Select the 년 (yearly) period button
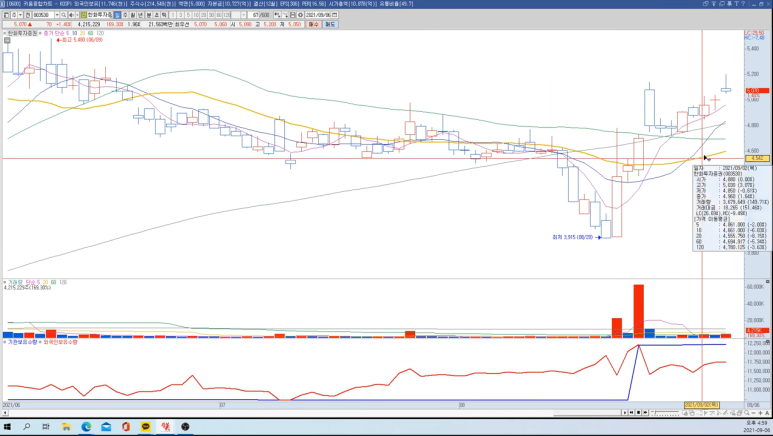 [x=141, y=15]
